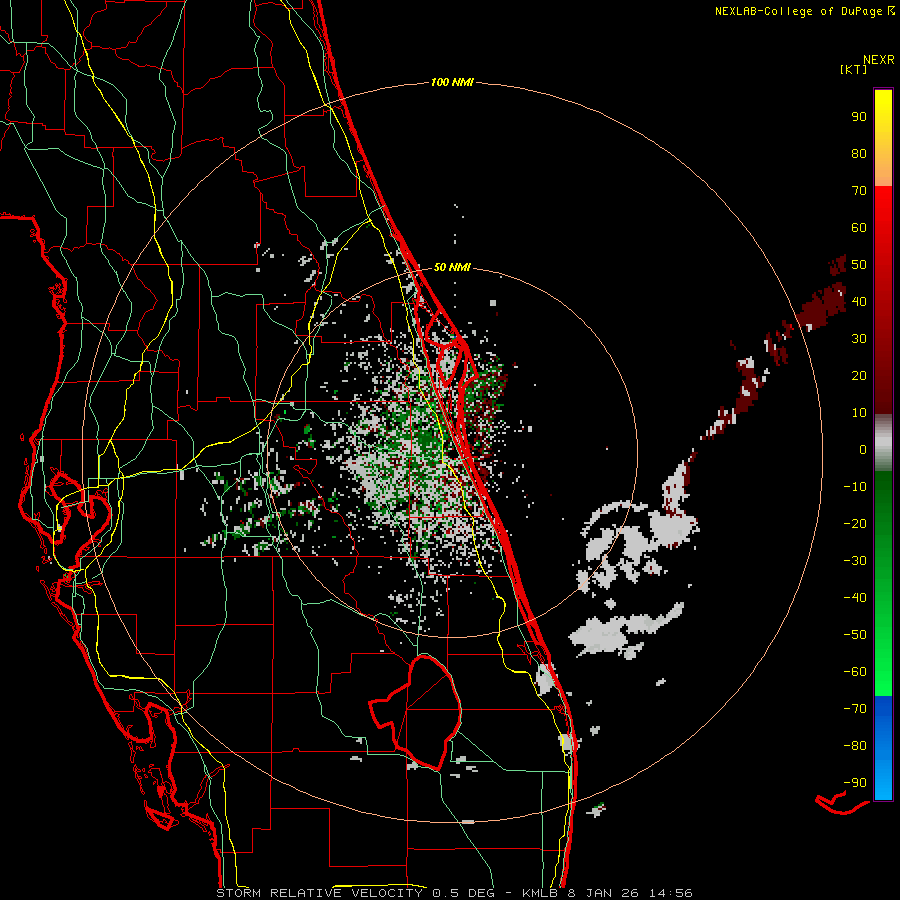Click the positive 10 value on the scale

tap(859, 413)
